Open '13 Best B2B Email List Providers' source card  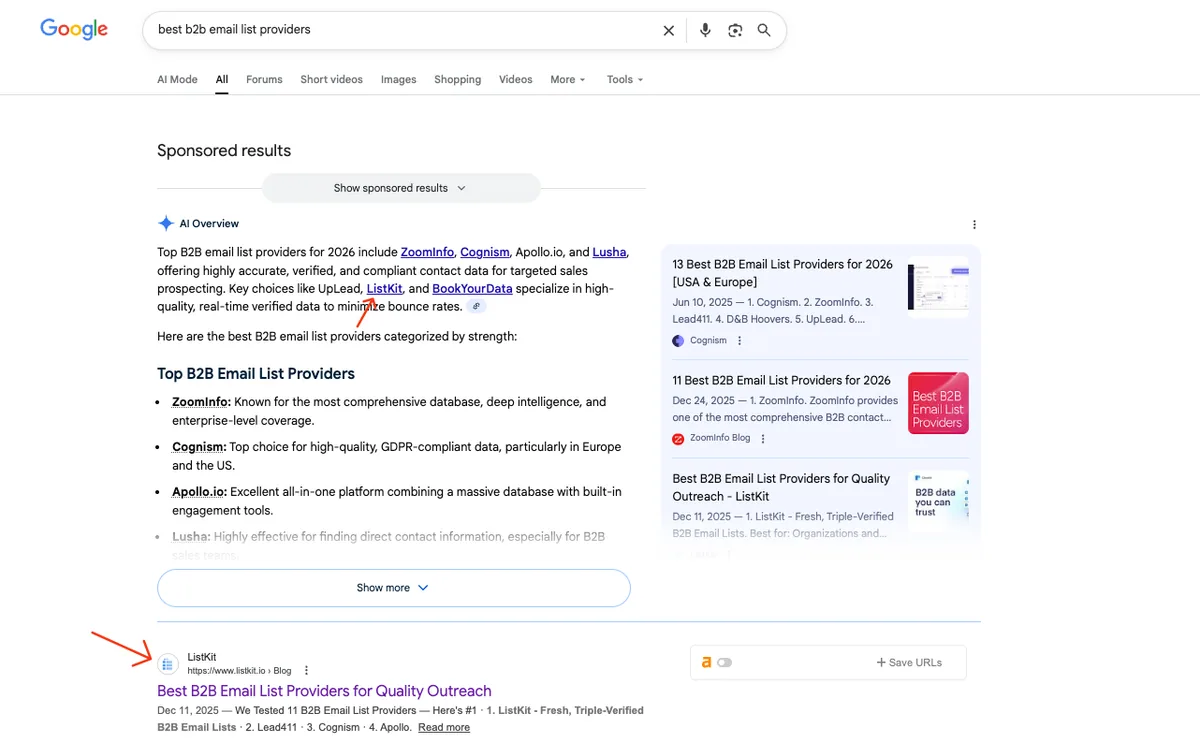[820, 301]
